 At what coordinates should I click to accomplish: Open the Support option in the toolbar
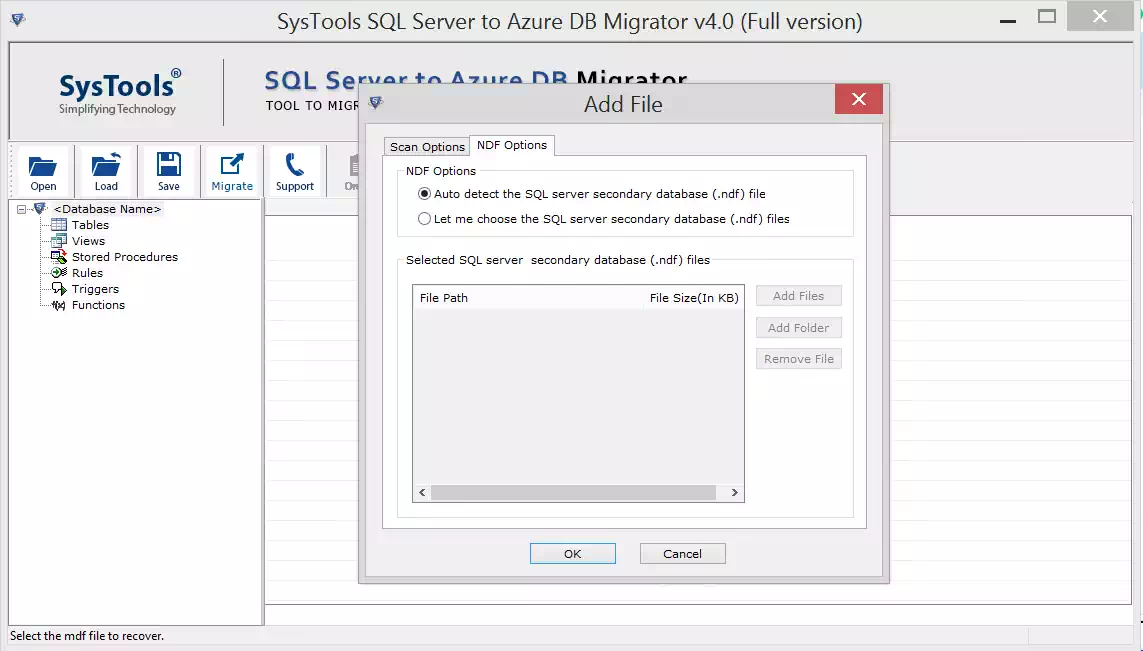pyautogui.click(x=294, y=170)
